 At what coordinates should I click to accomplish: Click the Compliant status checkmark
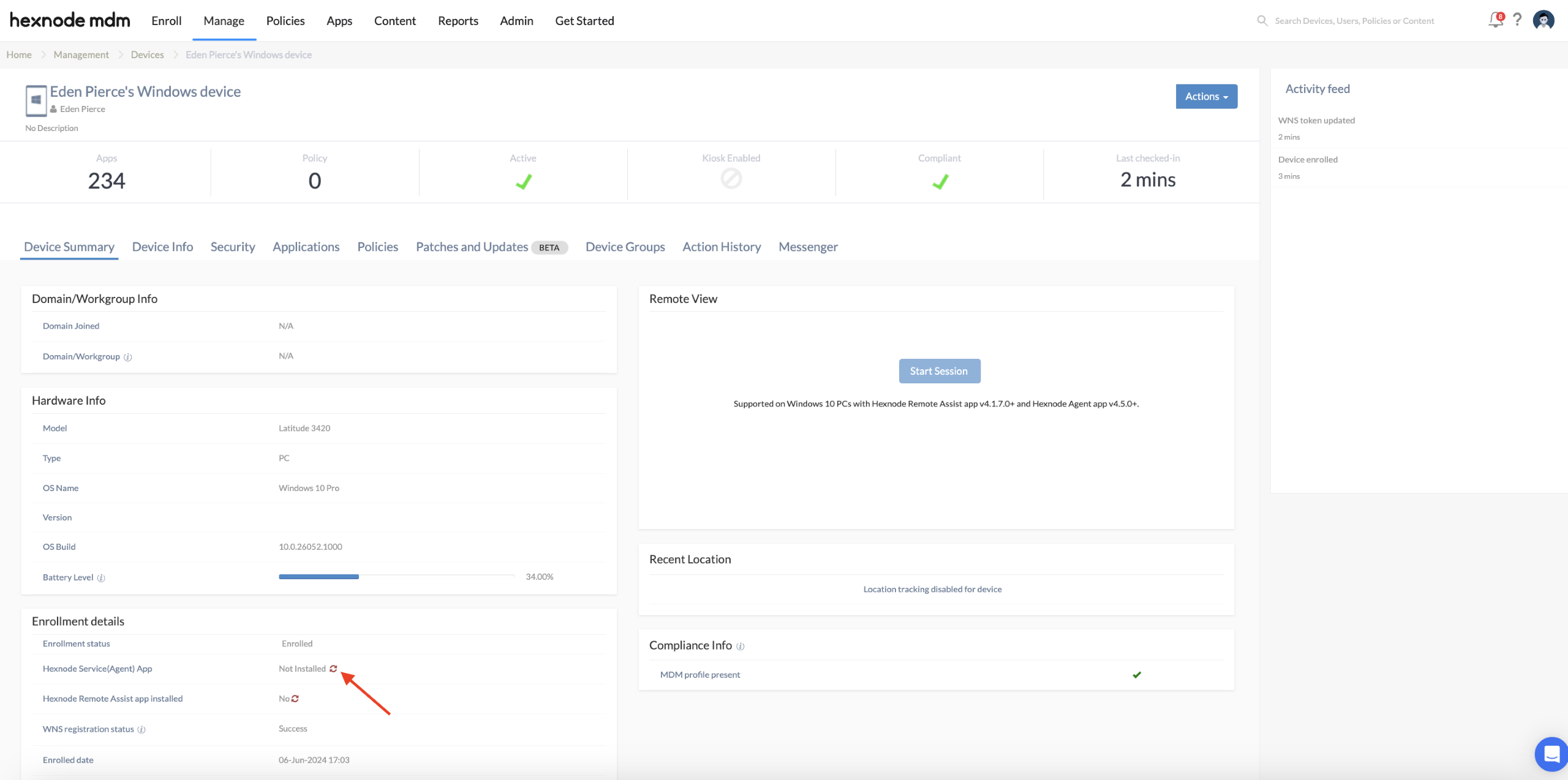(x=940, y=181)
